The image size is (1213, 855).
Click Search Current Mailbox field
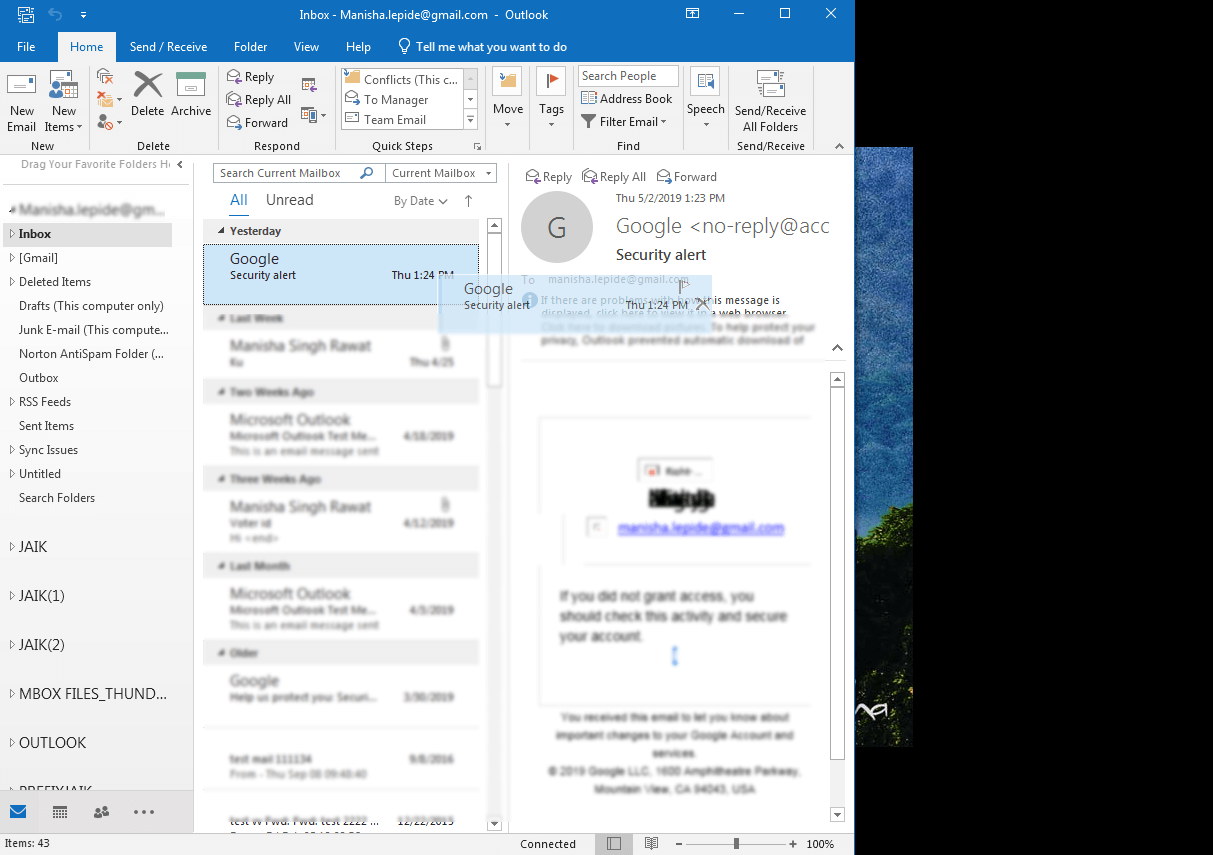(298, 173)
